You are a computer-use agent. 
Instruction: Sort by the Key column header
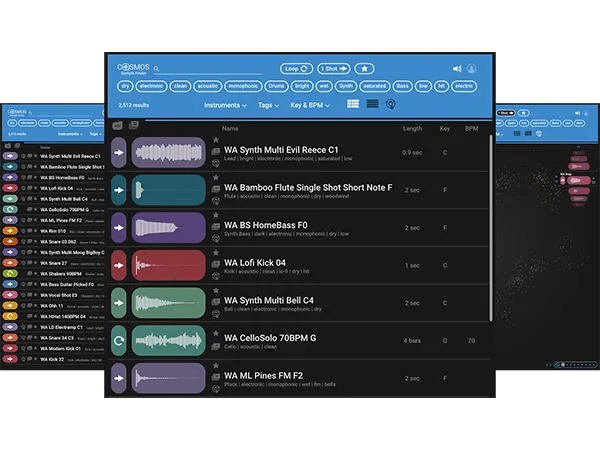pyautogui.click(x=445, y=129)
